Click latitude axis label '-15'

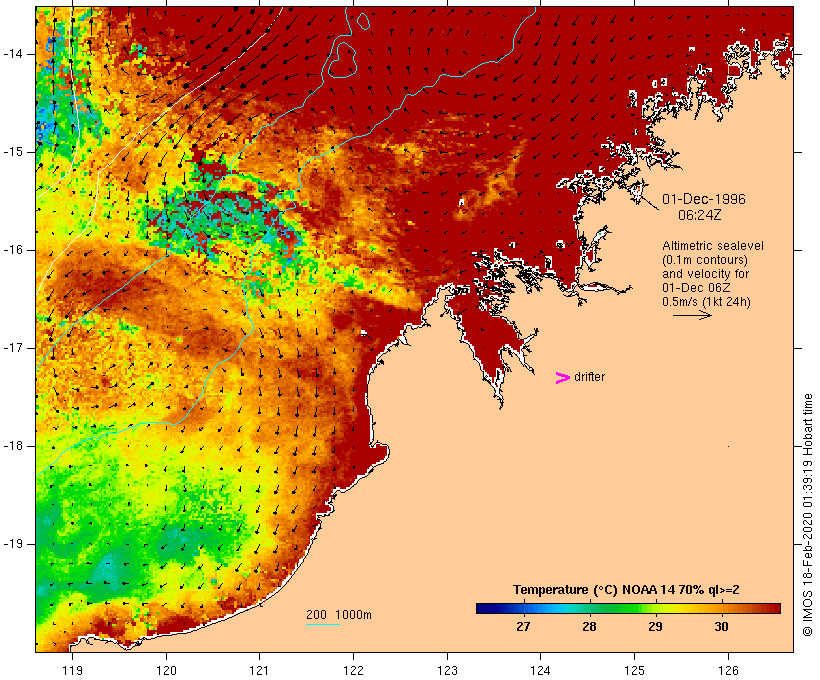[12, 152]
